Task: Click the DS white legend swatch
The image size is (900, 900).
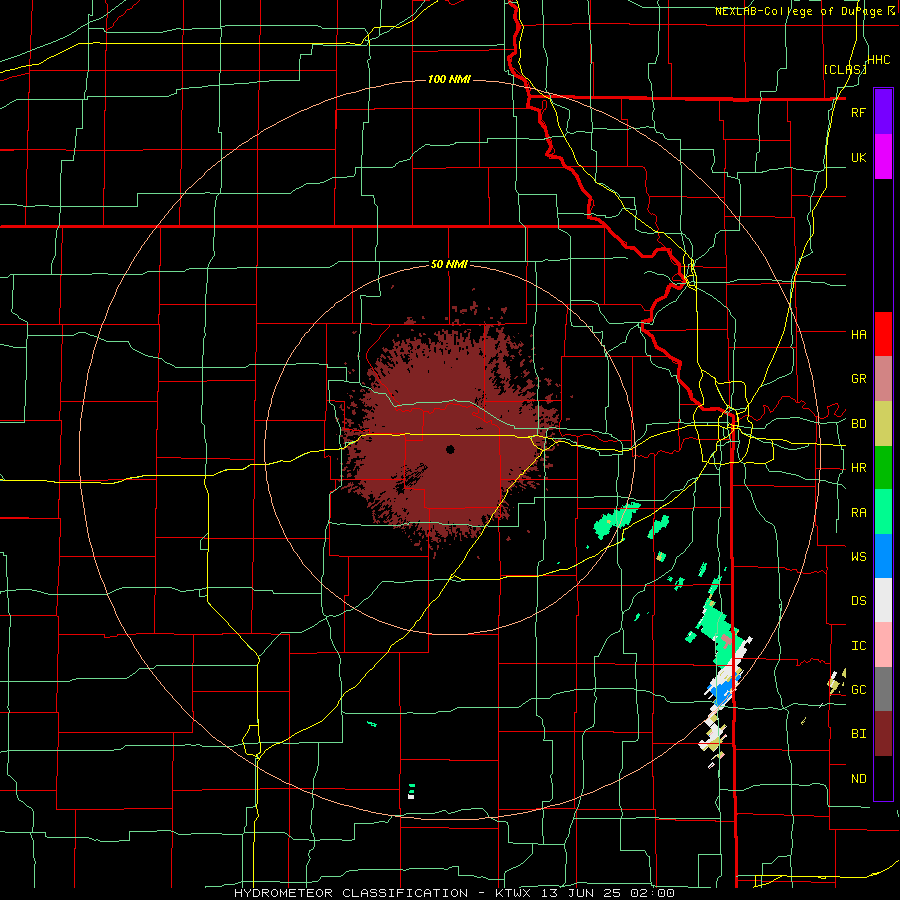Action: (x=883, y=600)
